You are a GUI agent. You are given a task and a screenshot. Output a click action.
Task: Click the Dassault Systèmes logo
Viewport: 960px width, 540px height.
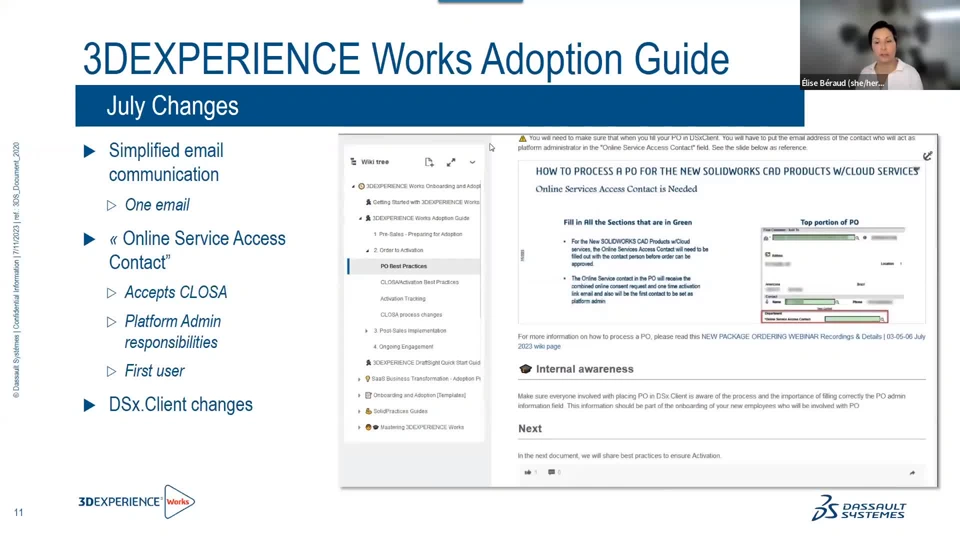tap(859, 508)
